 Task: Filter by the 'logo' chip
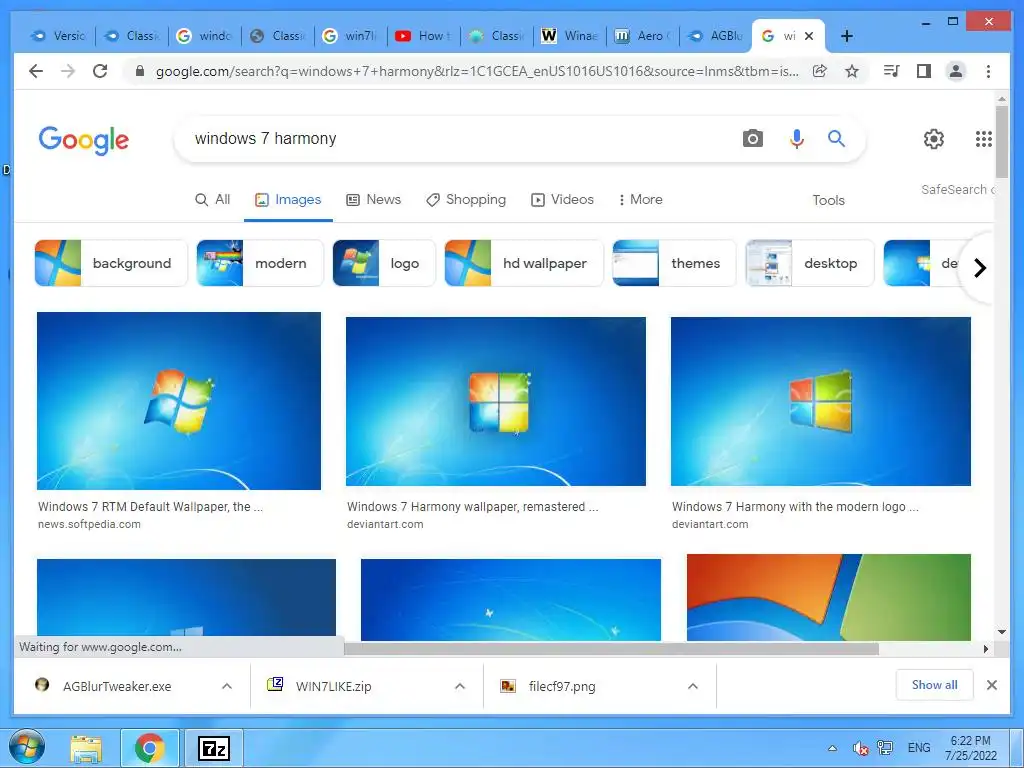tap(384, 263)
